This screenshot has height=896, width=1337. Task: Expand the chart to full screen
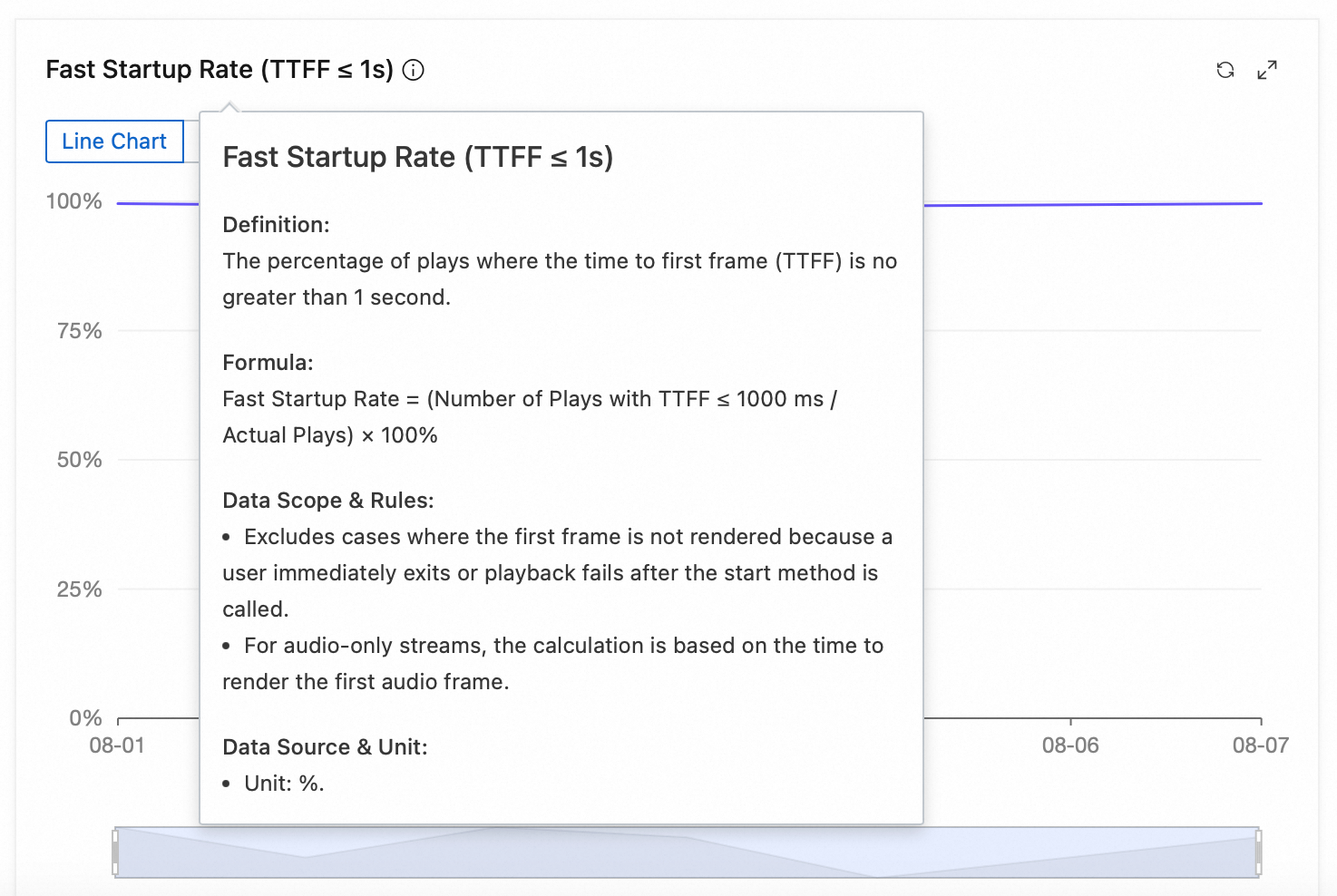click(x=1267, y=70)
